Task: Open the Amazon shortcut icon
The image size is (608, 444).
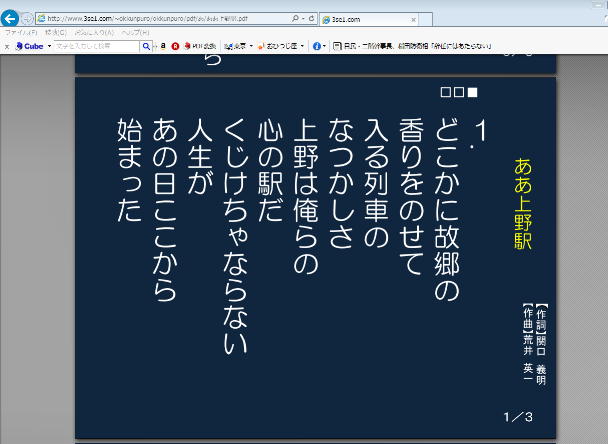Action: [x=163, y=46]
